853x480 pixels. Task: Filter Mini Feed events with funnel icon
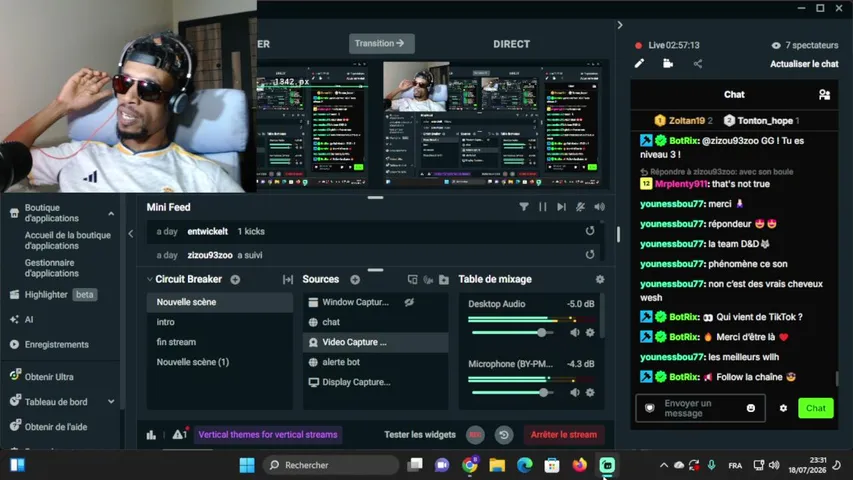coord(523,207)
